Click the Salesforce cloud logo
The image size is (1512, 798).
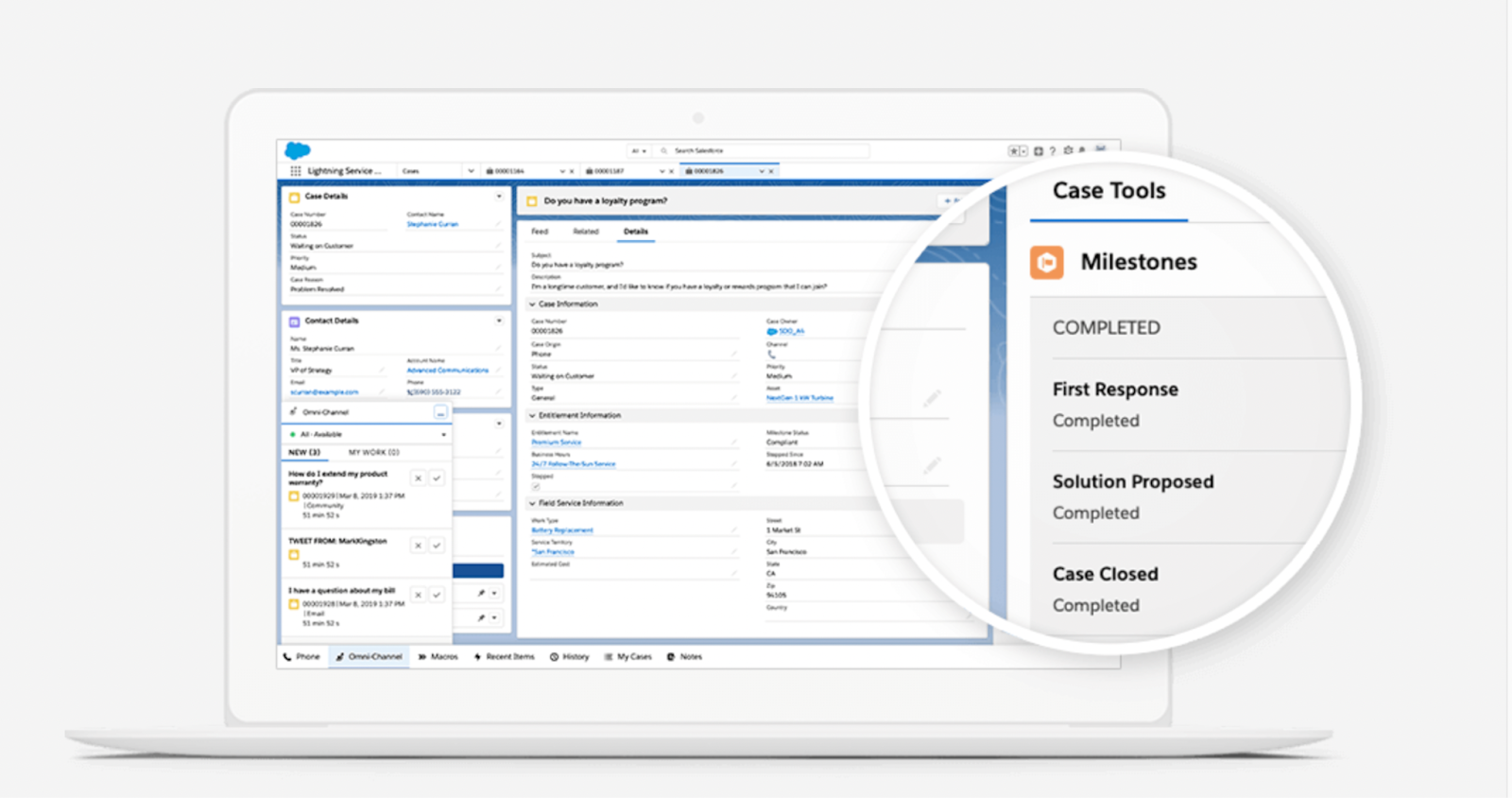coord(298,150)
